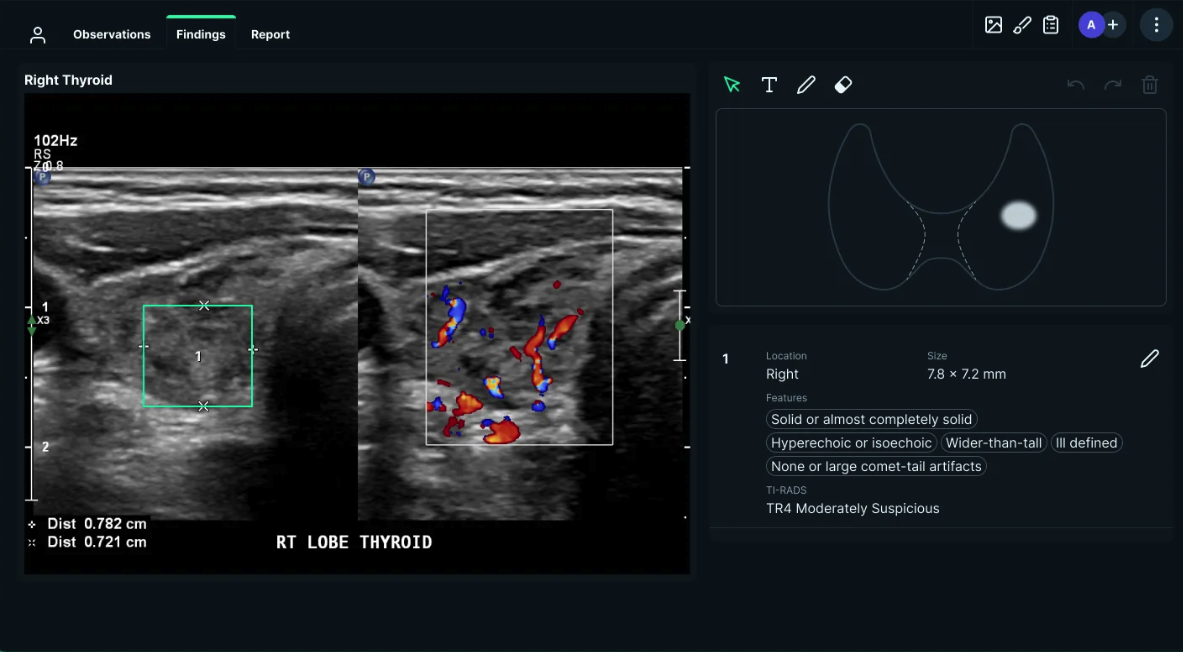
Task: Click the TR4 Moderately Suspicious label
Action: coord(852,508)
